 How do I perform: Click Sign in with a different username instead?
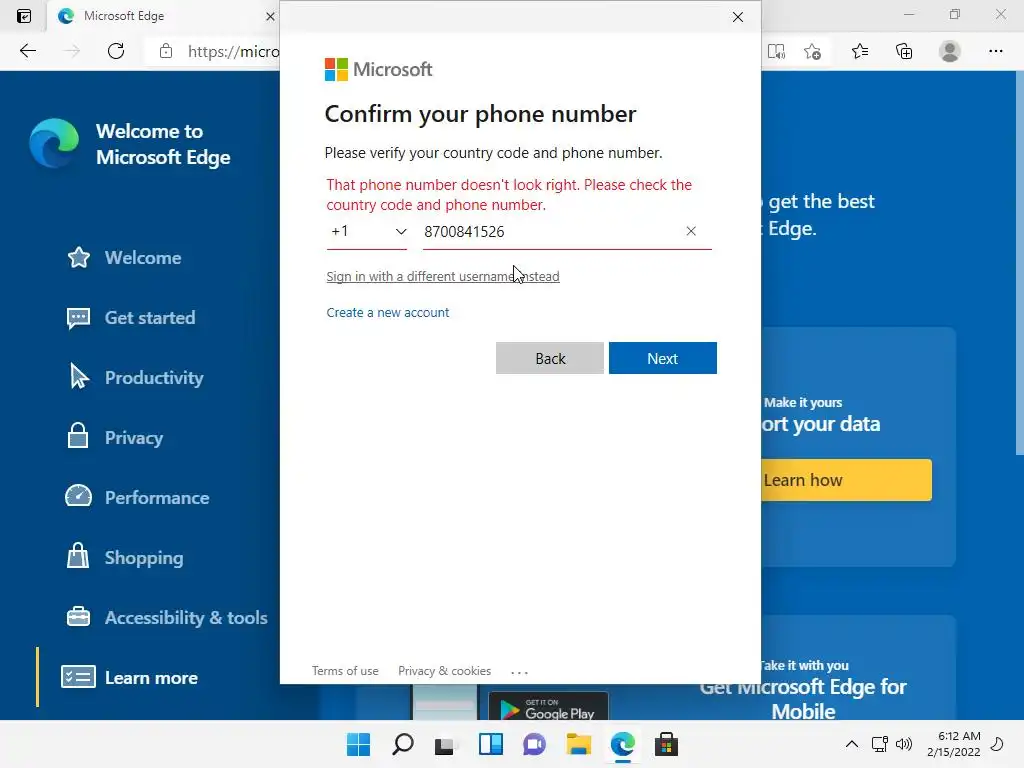[443, 276]
